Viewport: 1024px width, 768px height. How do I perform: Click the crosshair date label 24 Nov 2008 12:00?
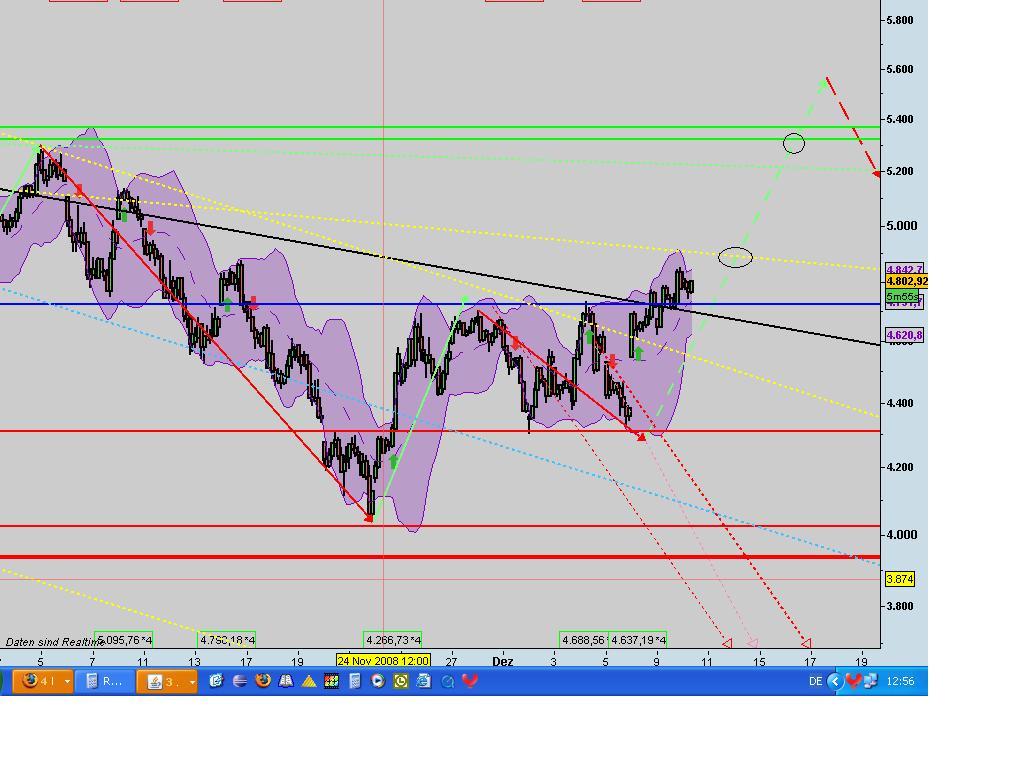pyautogui.click(x=383, y=660)
